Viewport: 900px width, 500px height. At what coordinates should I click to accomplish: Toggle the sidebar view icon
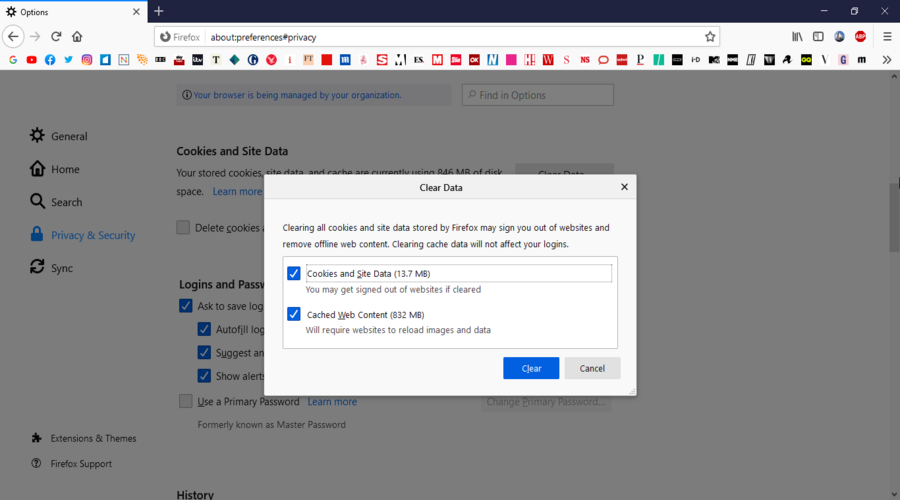click(818, 37)
